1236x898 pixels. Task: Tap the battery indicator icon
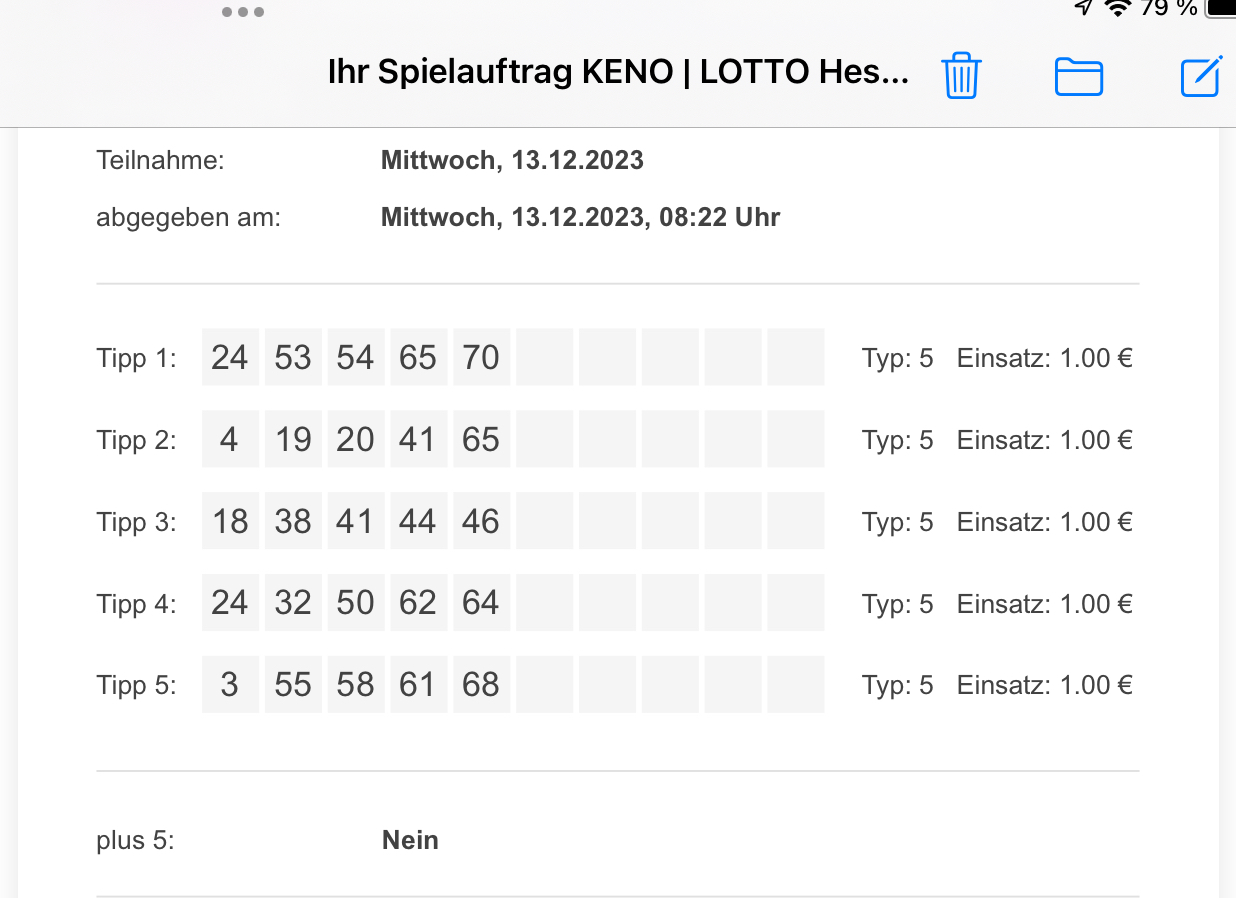pos(1221,8)
